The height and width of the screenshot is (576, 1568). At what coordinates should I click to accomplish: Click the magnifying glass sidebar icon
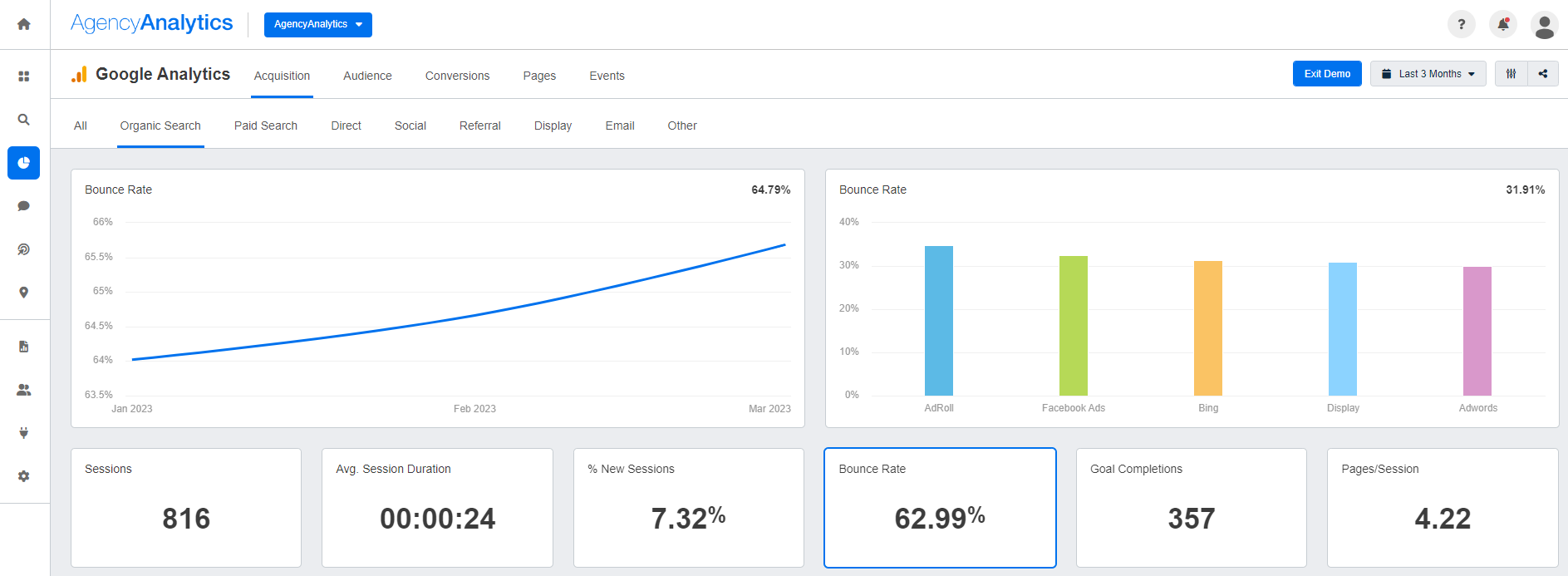point(24,120)
